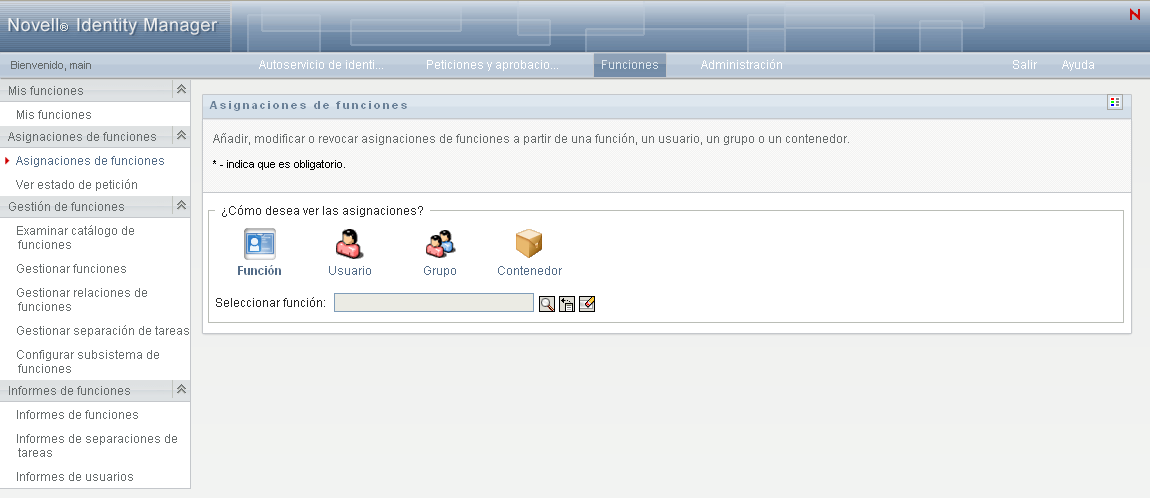Click the Seleccionar función text field
The image size is (1150, 498).
433,303
